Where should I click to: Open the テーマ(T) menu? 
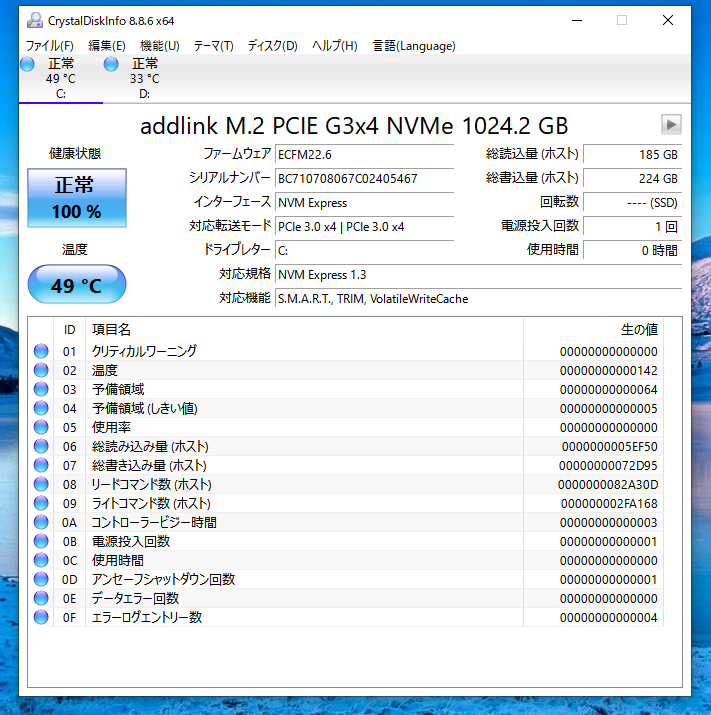213,45
